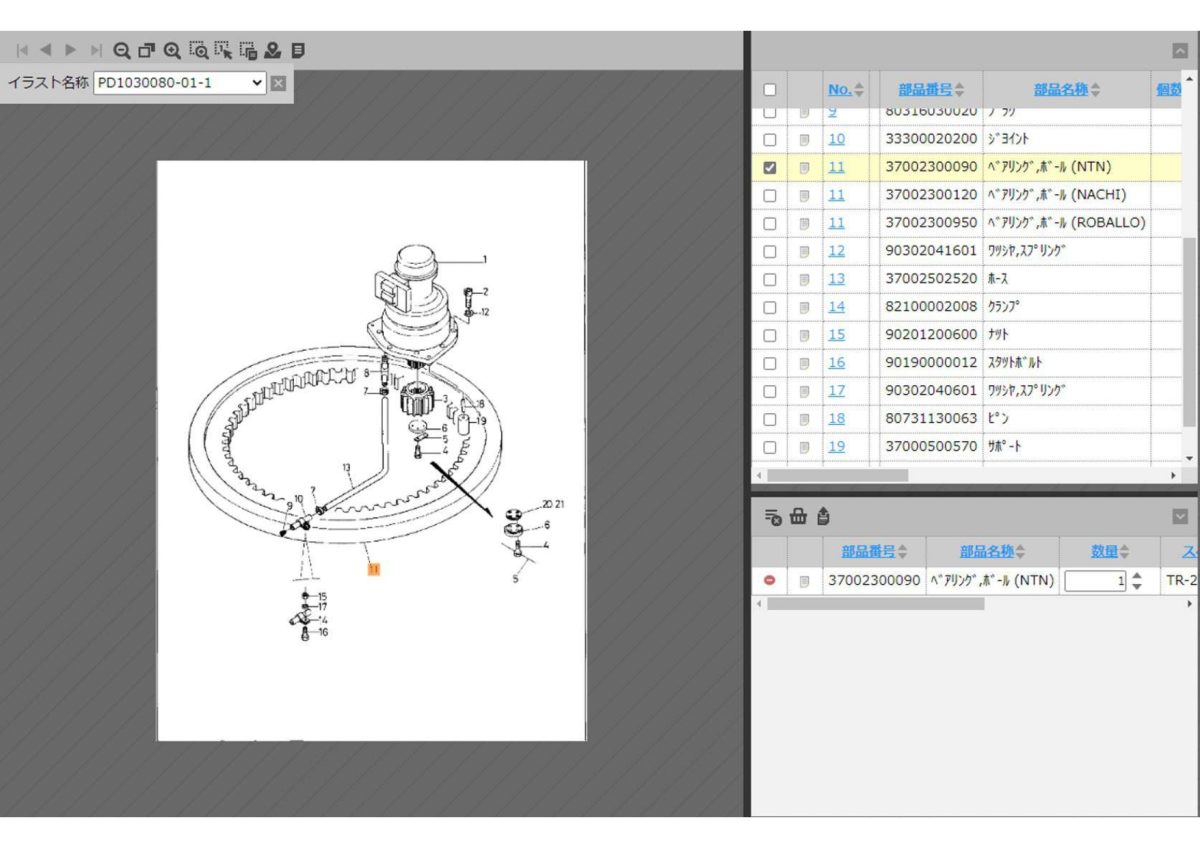The image size is (1200, 848).
Task: Click the zoom out magnifier icon
Action: coord(122,50)
